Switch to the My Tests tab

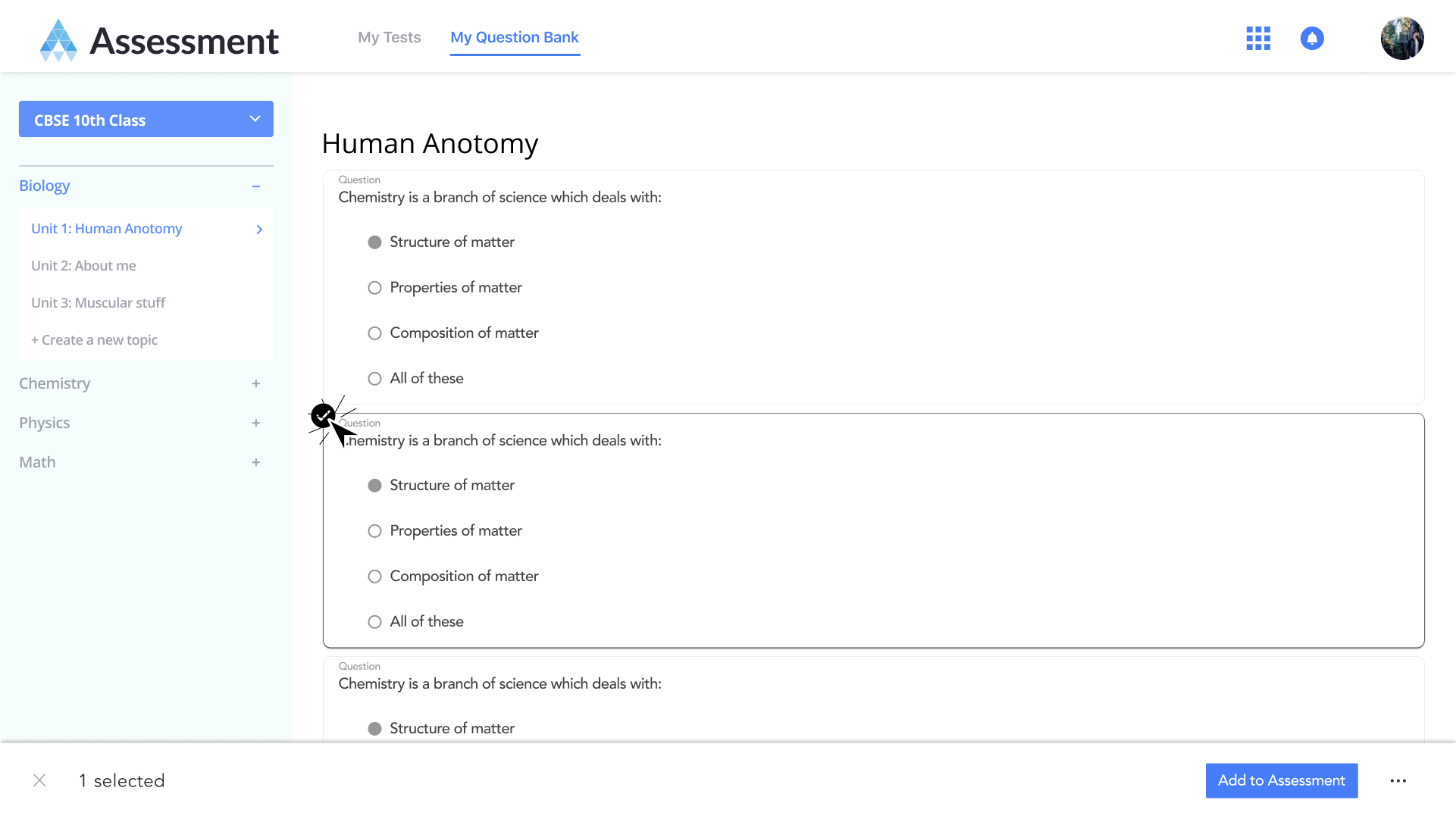tap(389, 37)
